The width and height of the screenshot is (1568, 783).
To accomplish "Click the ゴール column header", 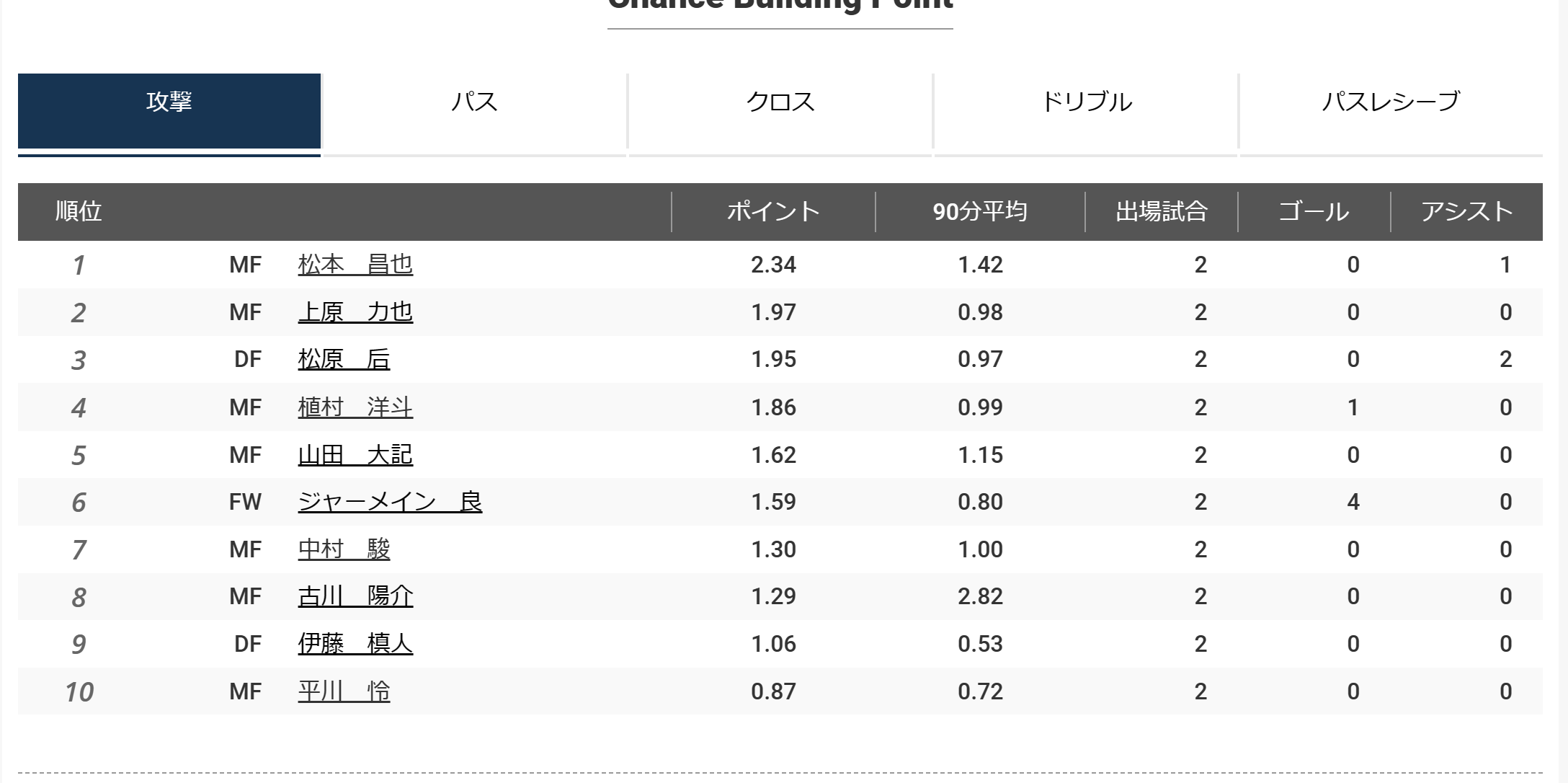I will coord(1314,211).
